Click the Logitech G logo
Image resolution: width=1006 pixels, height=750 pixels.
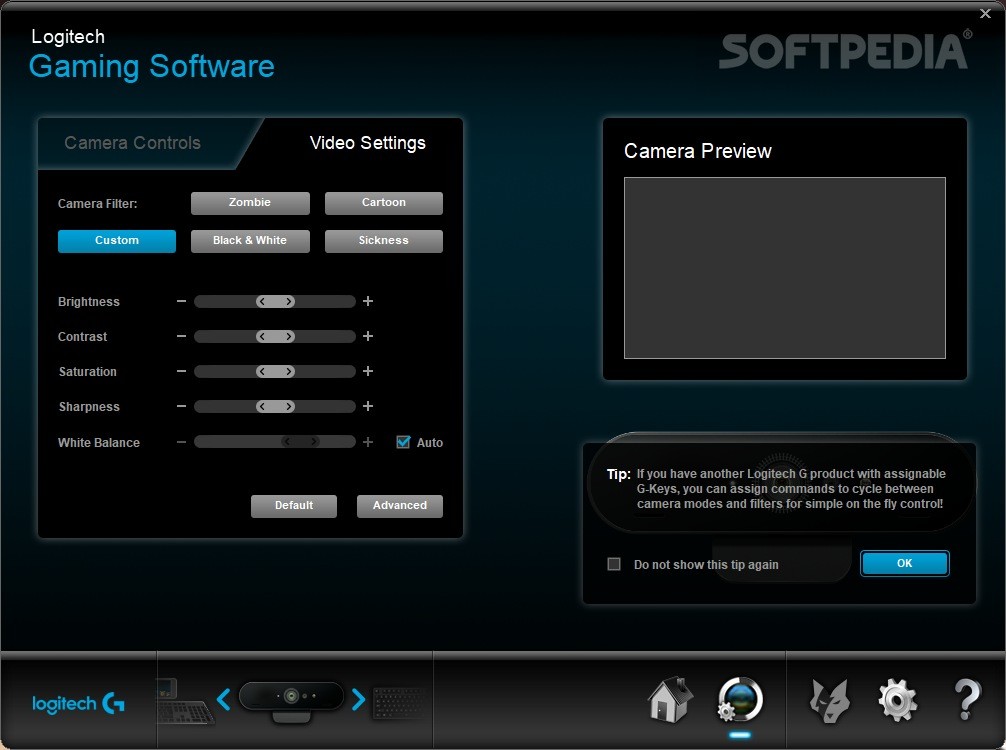click(78, 703)
